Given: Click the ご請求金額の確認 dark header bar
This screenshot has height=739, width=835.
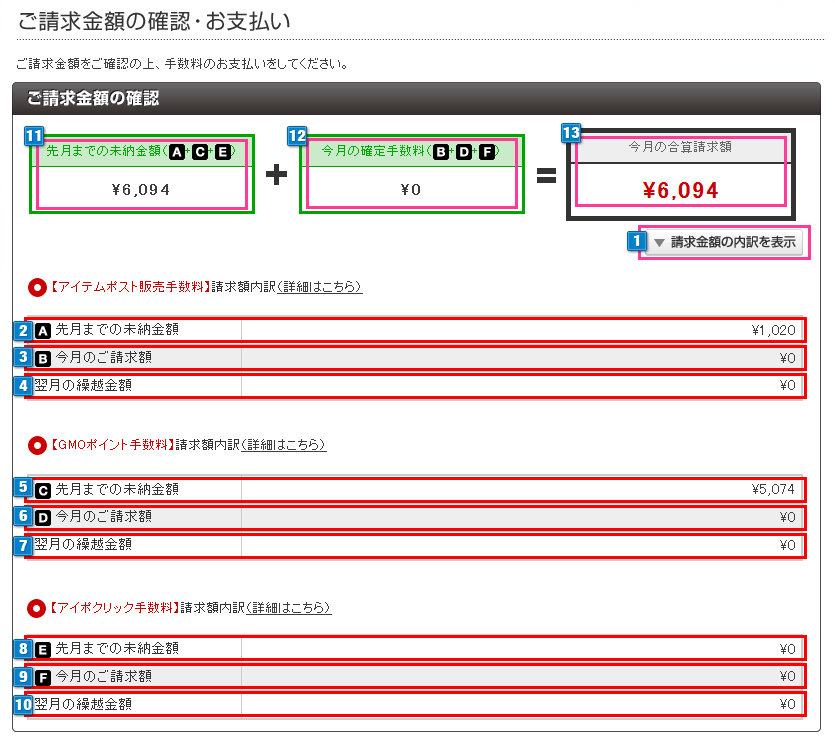Looking at the screenshot, I should point(416,99).
